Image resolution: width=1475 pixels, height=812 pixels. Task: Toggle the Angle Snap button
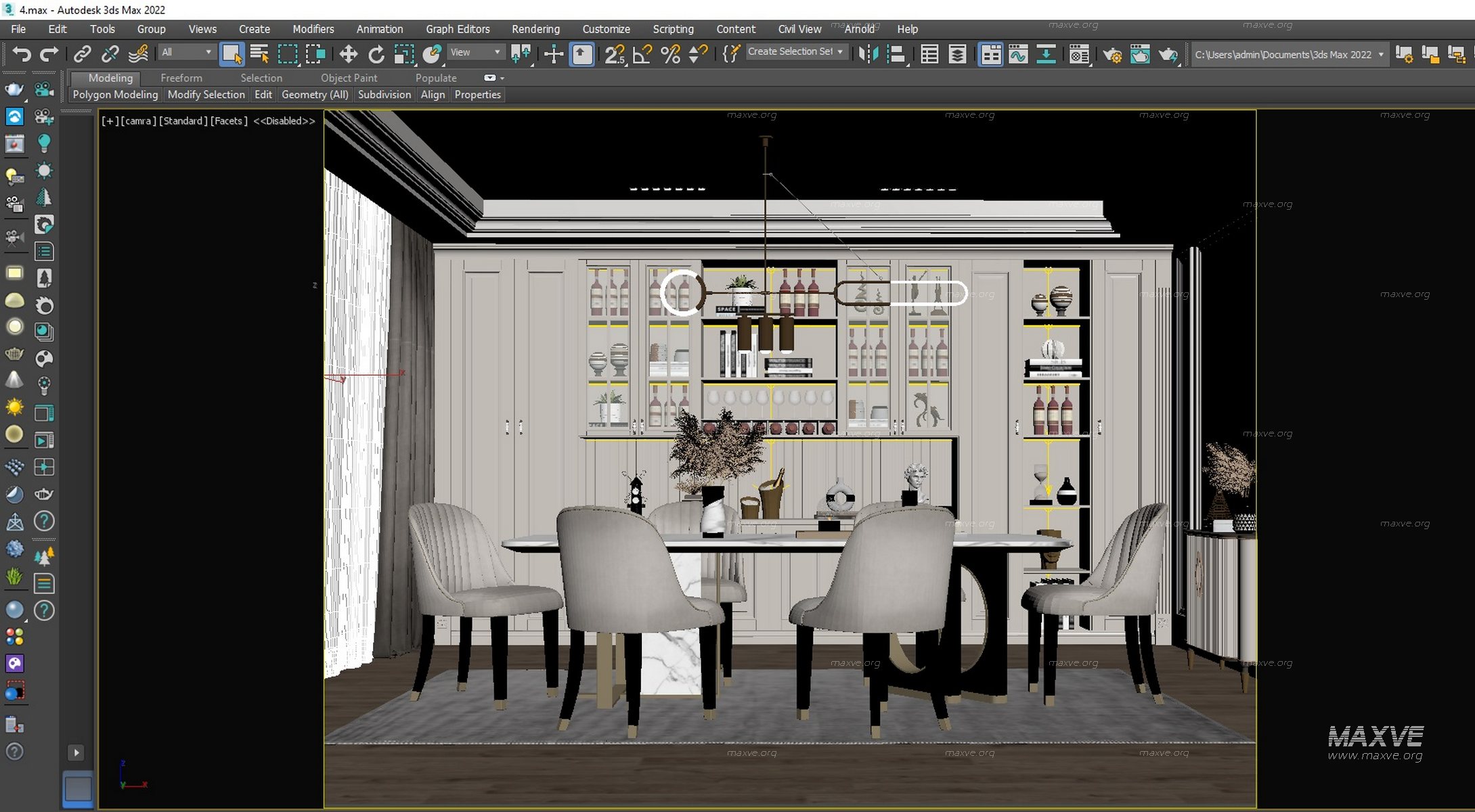[x=642, y=54]
